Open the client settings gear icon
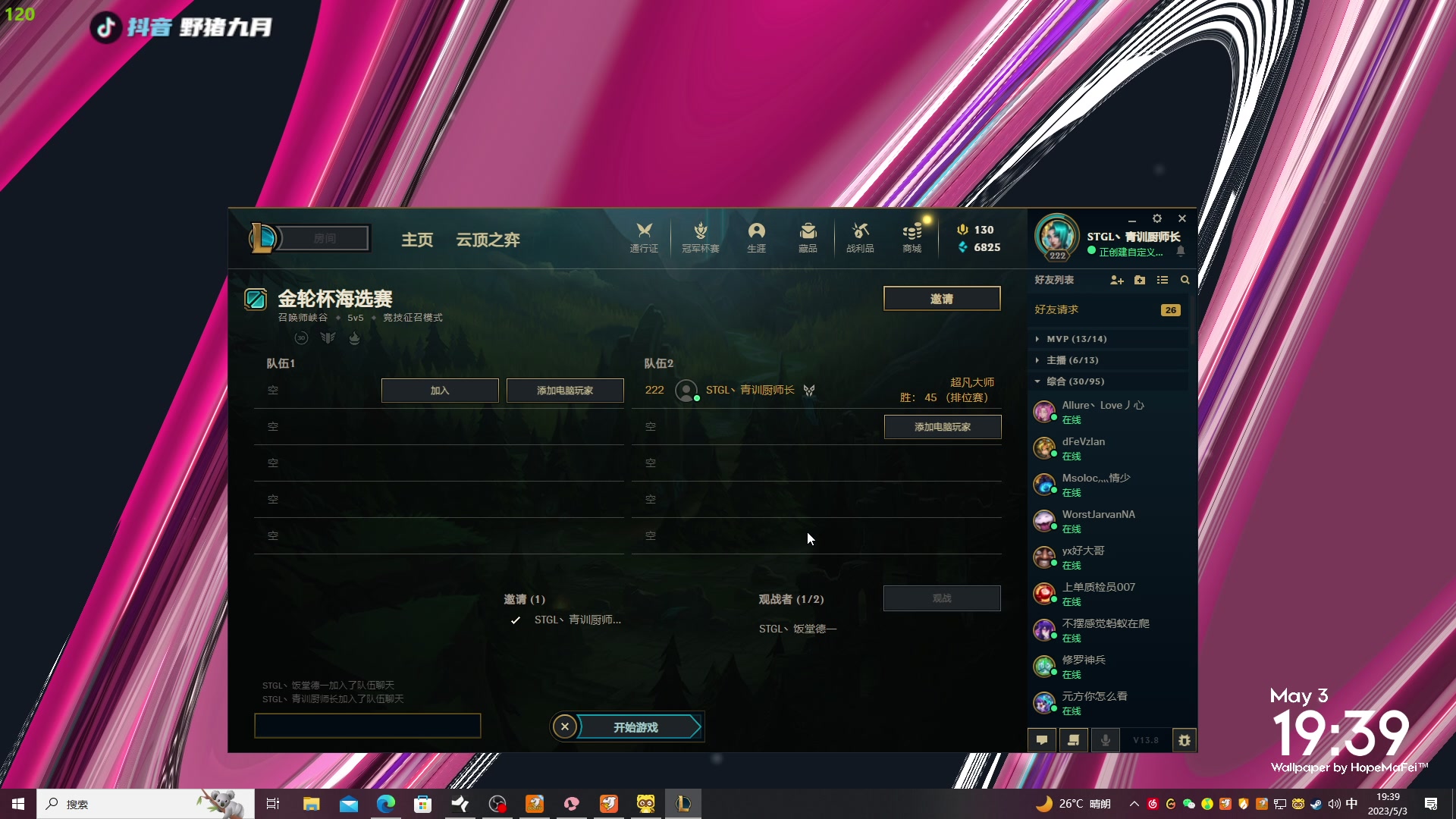Viewport: 1456px width, 819px height. (1156, 218)
